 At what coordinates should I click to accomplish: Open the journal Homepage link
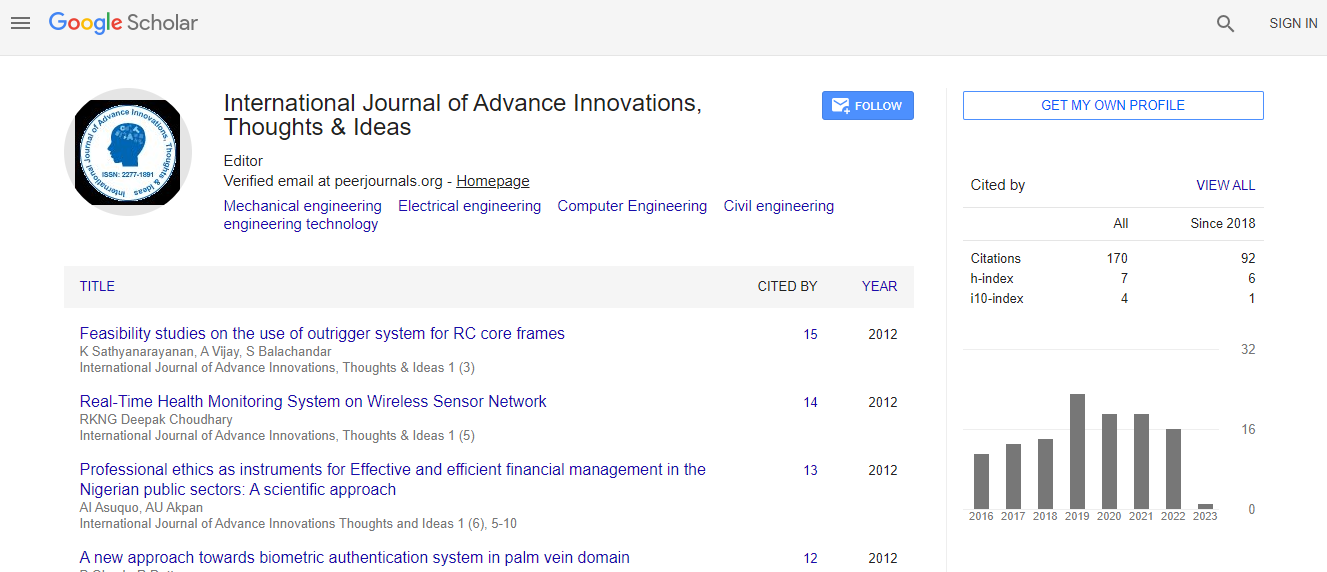[x=492, y=181]
